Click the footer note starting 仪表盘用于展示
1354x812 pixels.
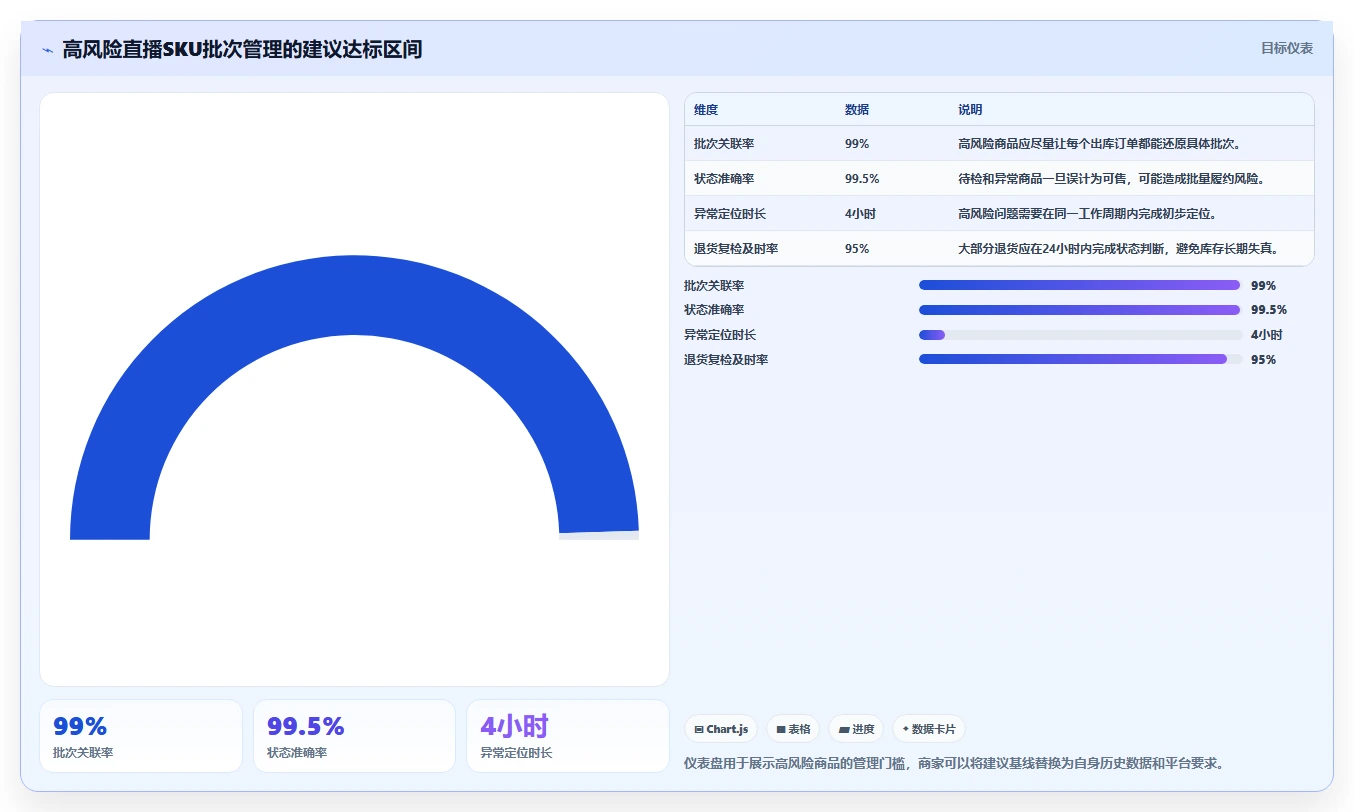pos(954,763)
